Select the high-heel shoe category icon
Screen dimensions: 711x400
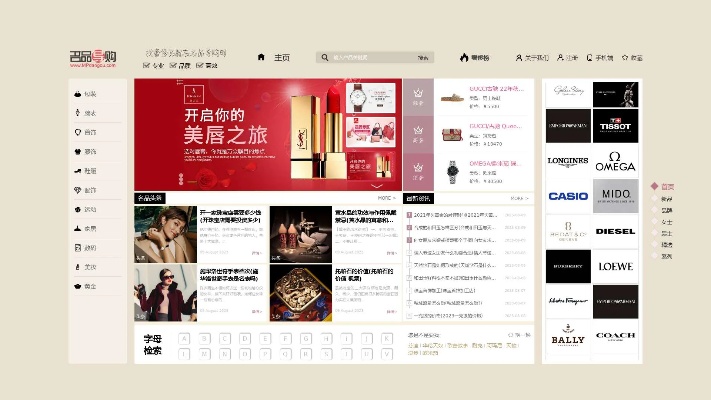pos(78,171)
